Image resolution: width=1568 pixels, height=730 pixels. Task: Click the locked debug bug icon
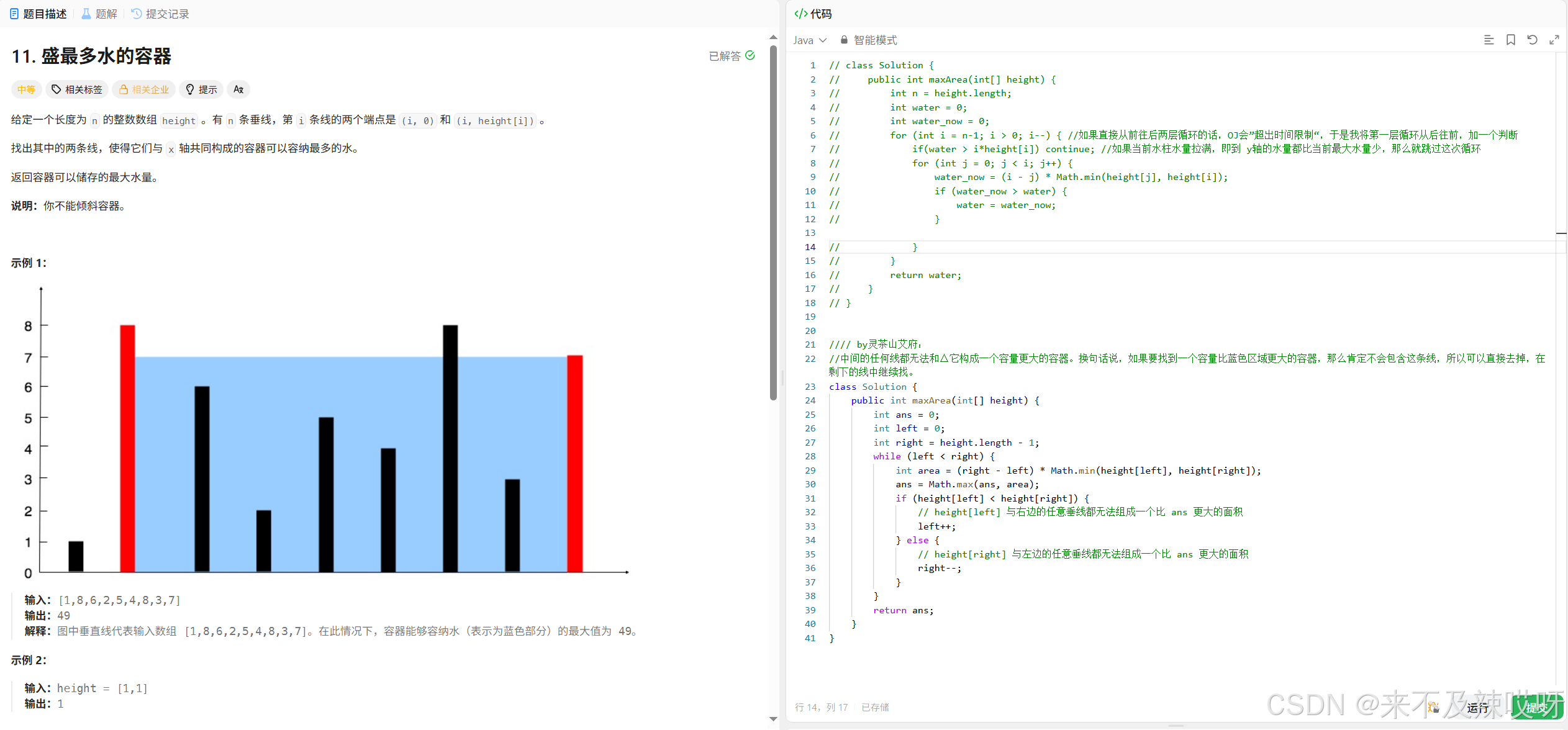click(x=1433, y=707)
